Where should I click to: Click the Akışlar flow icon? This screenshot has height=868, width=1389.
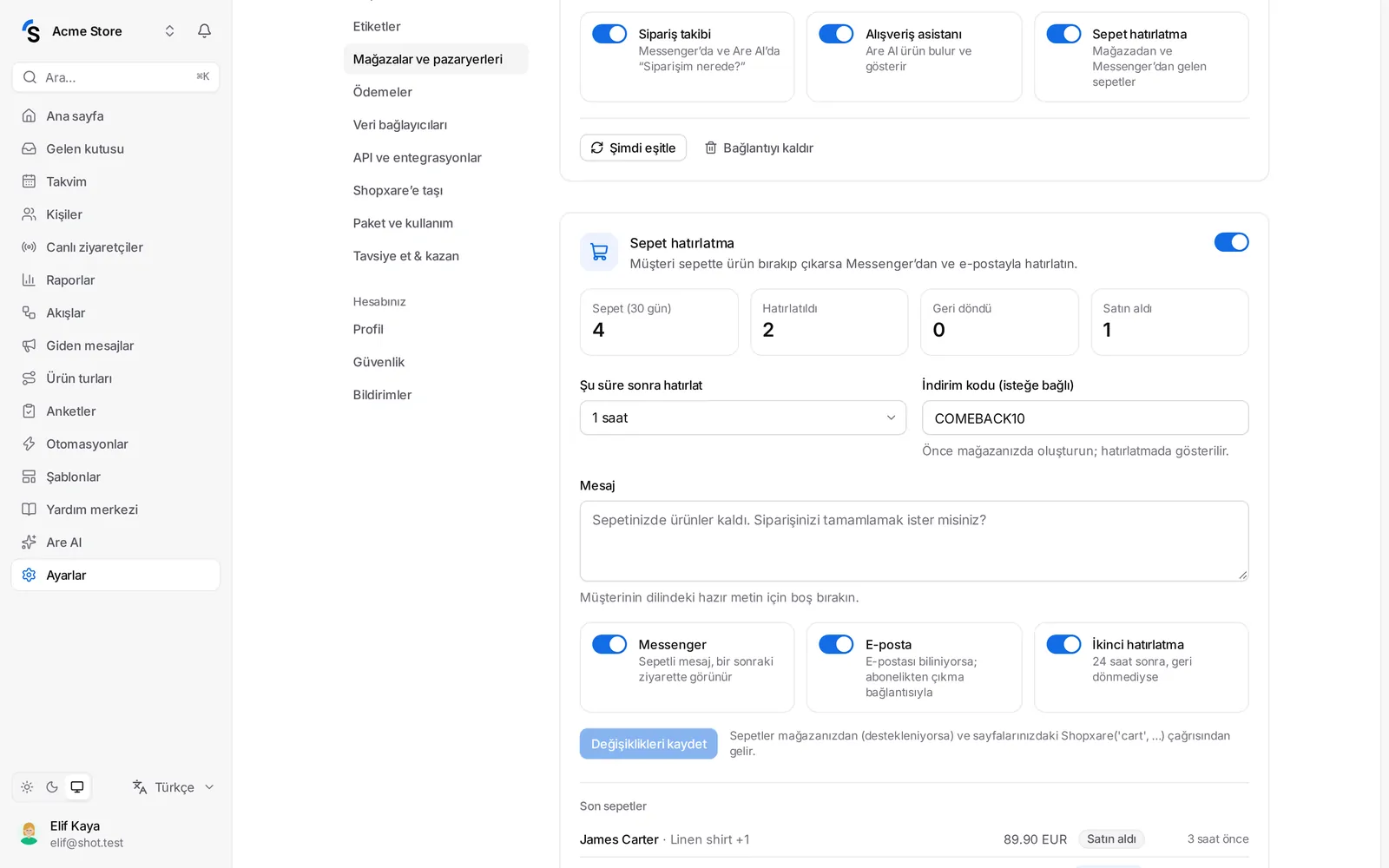(x=29, y=312)
